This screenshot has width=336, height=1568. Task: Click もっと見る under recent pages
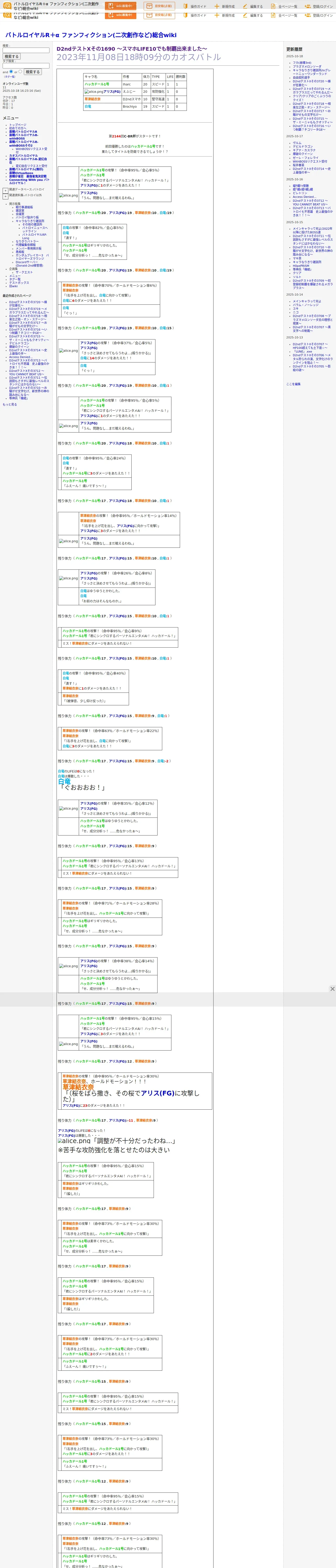coord(10,404)
